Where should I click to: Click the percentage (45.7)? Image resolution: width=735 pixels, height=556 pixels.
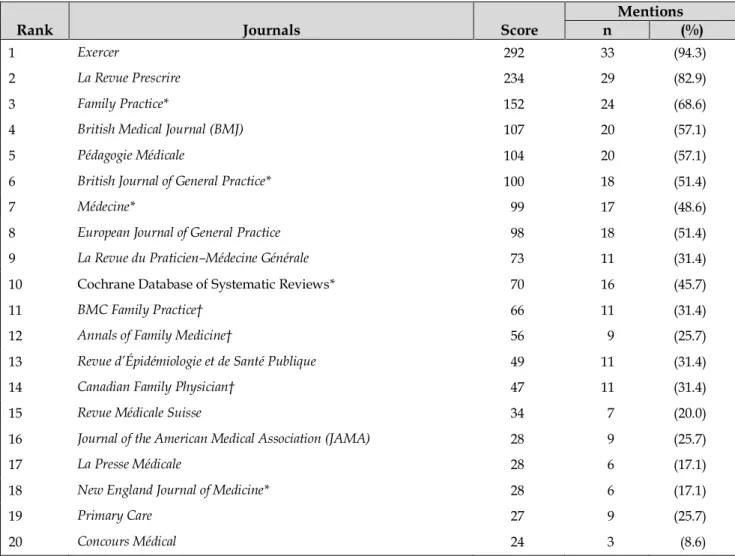click(690, 285)
